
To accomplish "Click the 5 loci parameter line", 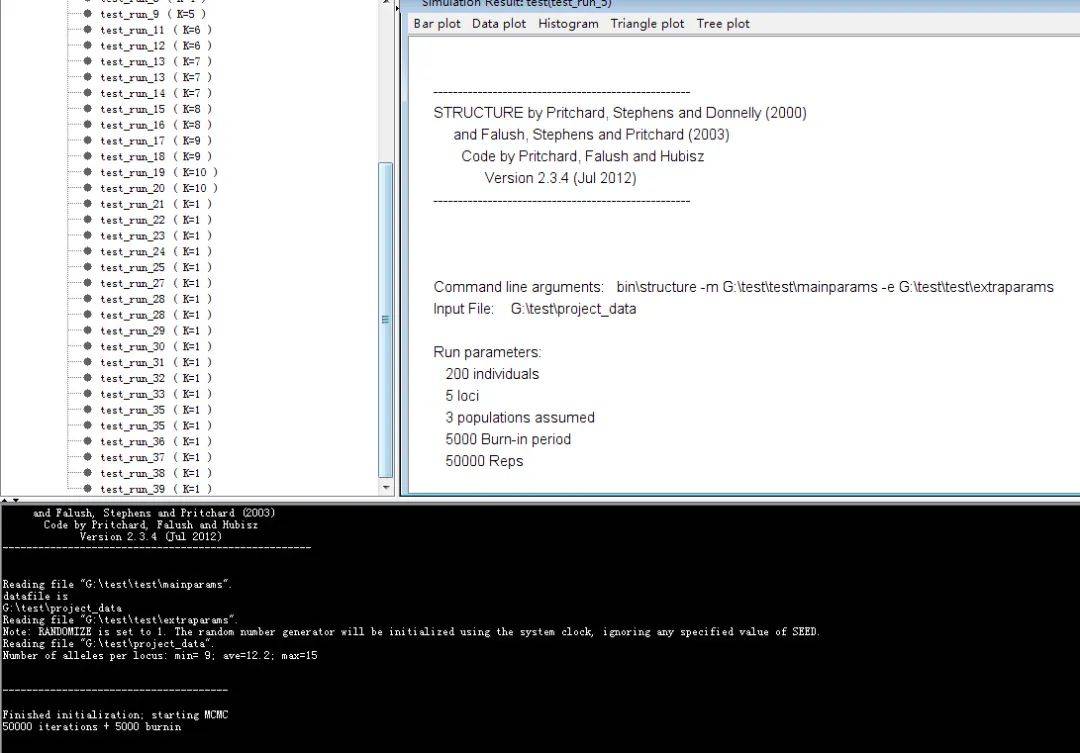I will [x=462, y=395].
